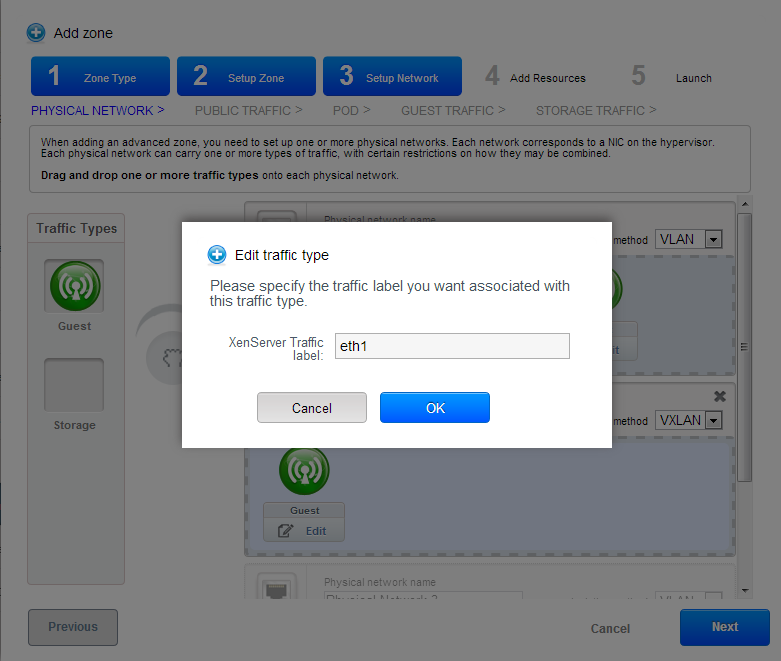Open the VXLAN isolation method dropdown

pyautogui.click(x=688, y=420)
